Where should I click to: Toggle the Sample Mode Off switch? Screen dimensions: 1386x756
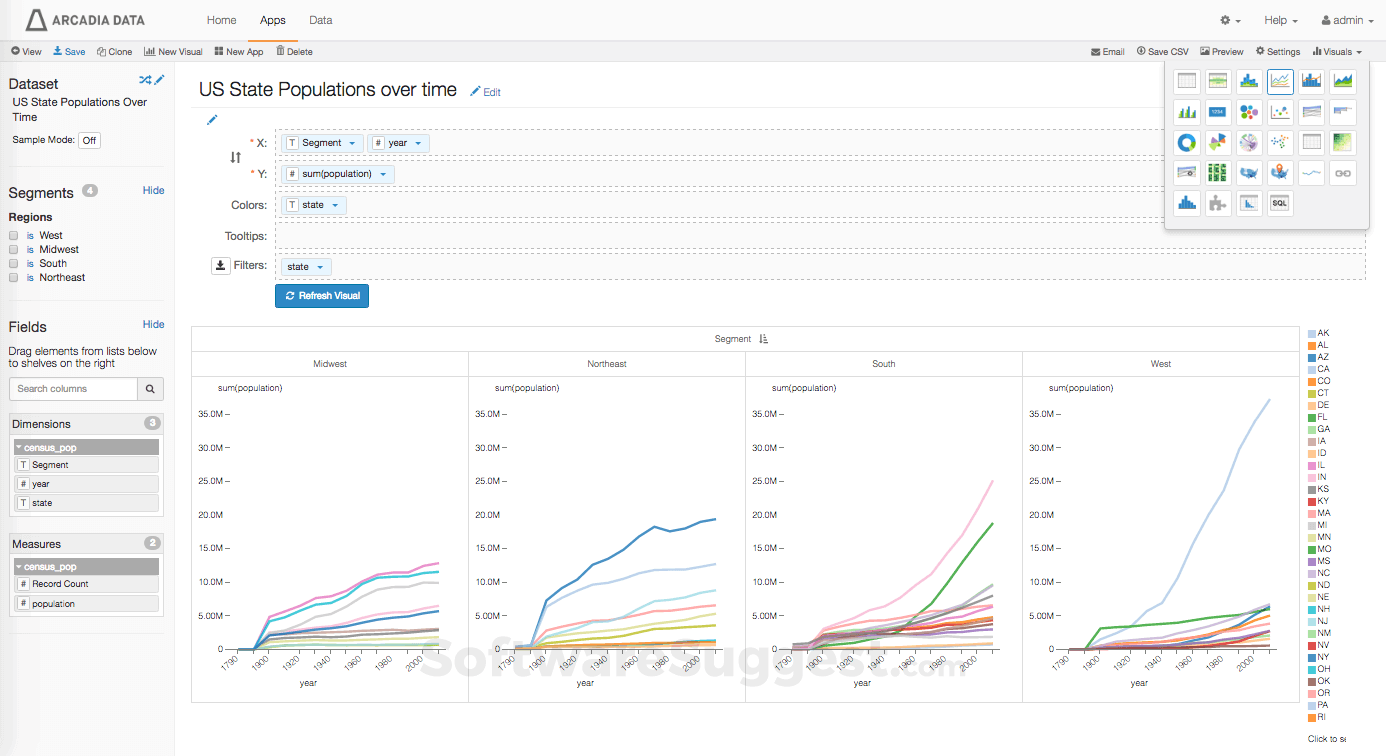pyautogui.click(x=89, y=141)
